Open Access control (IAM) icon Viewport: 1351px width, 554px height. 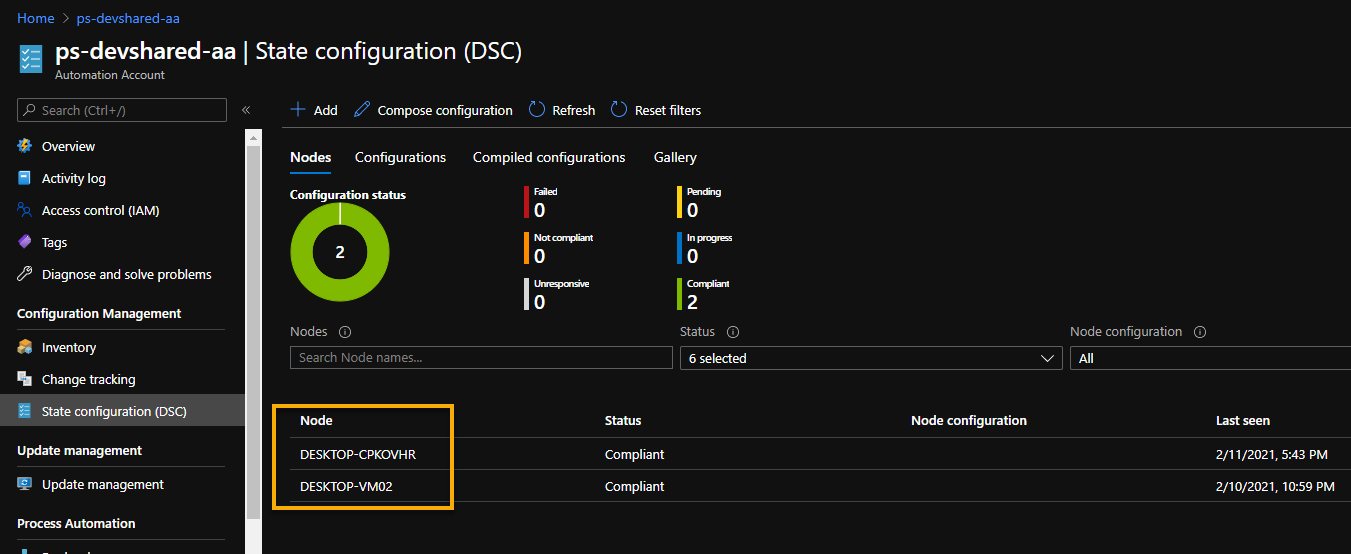click(x=25, y=210)
